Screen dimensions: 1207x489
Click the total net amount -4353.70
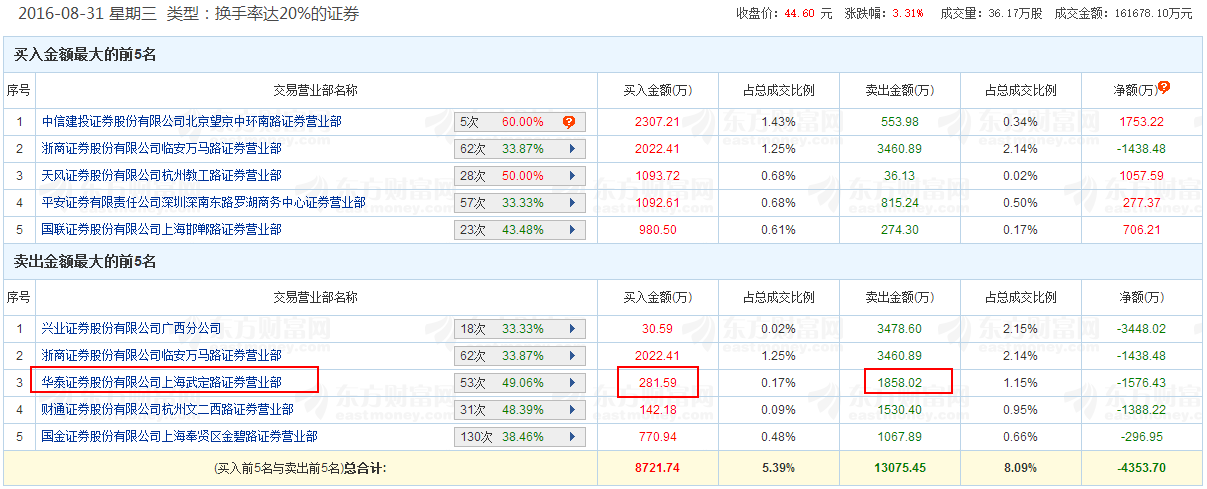1142,467
